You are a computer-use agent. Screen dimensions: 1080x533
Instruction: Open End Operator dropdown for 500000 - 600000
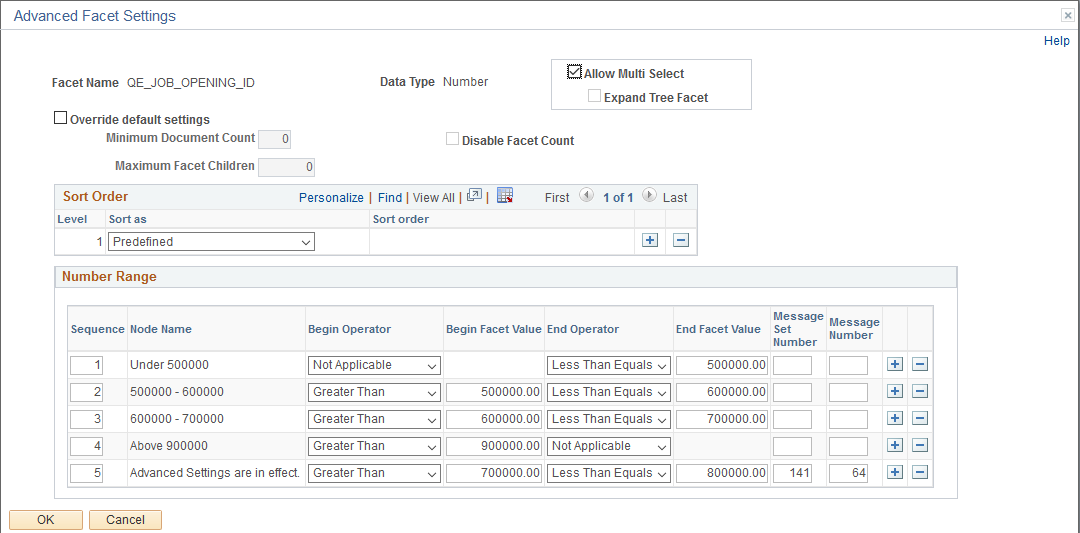tap(609, 392)
